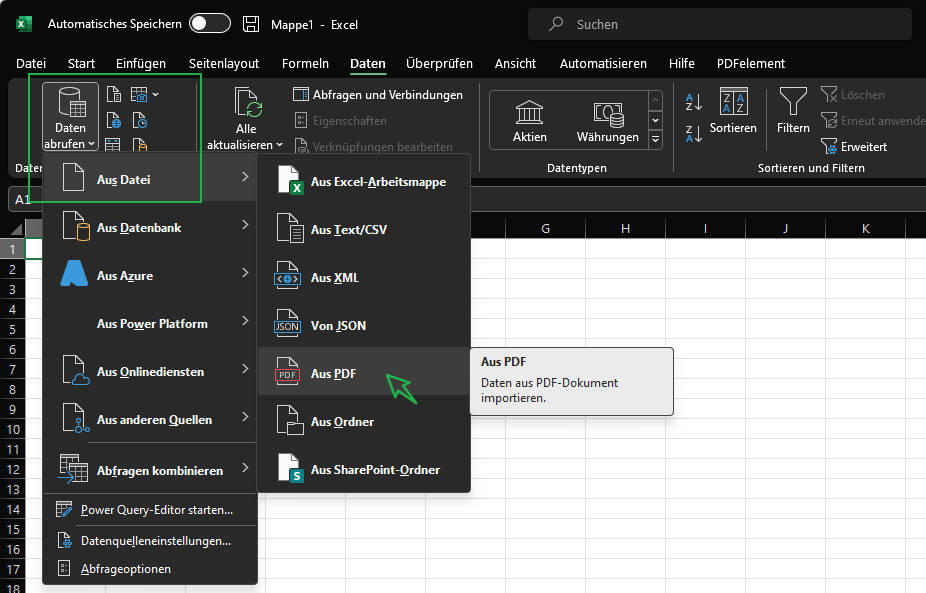The image size is (926, 593).
Task: Select the Aus Datei menu entry
Action: click(x=151, y=178)
